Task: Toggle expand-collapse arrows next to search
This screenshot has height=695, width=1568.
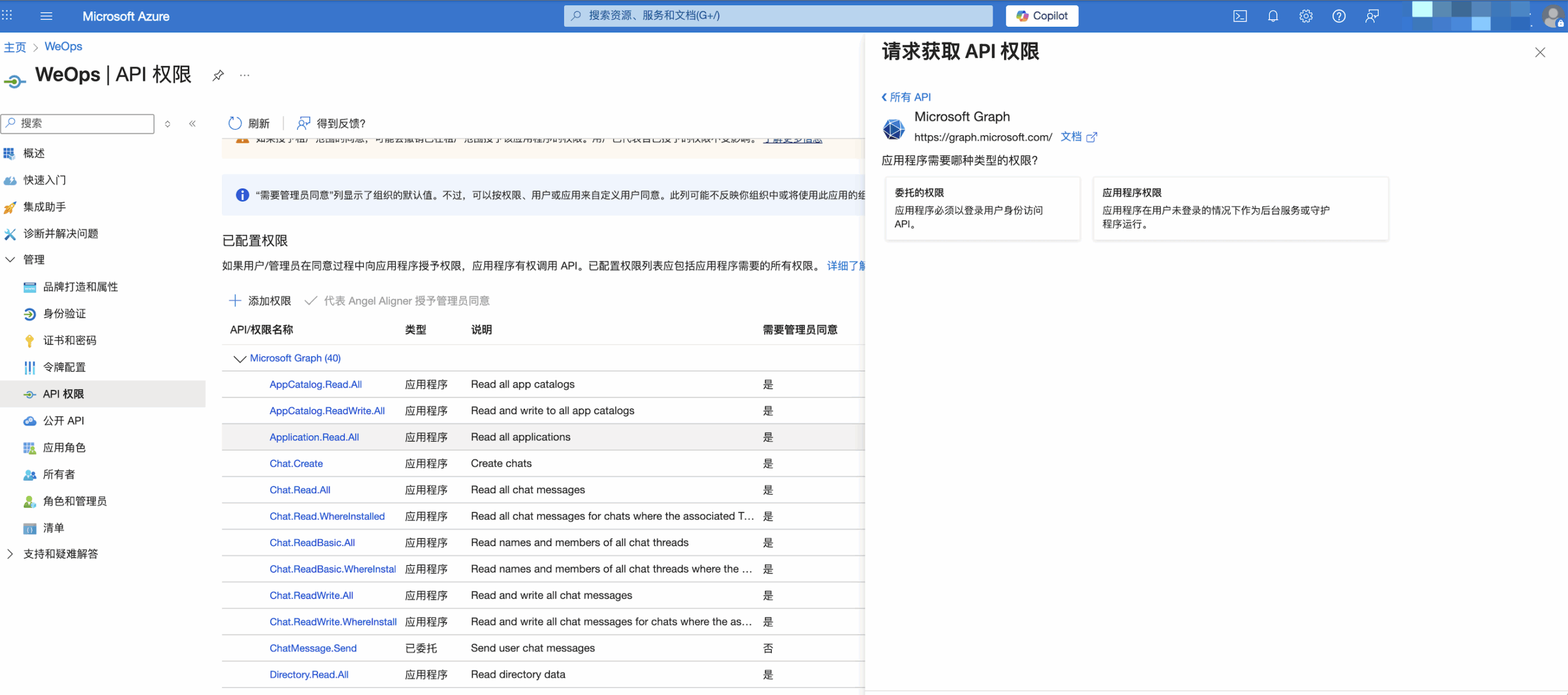Action: point(167,124)
